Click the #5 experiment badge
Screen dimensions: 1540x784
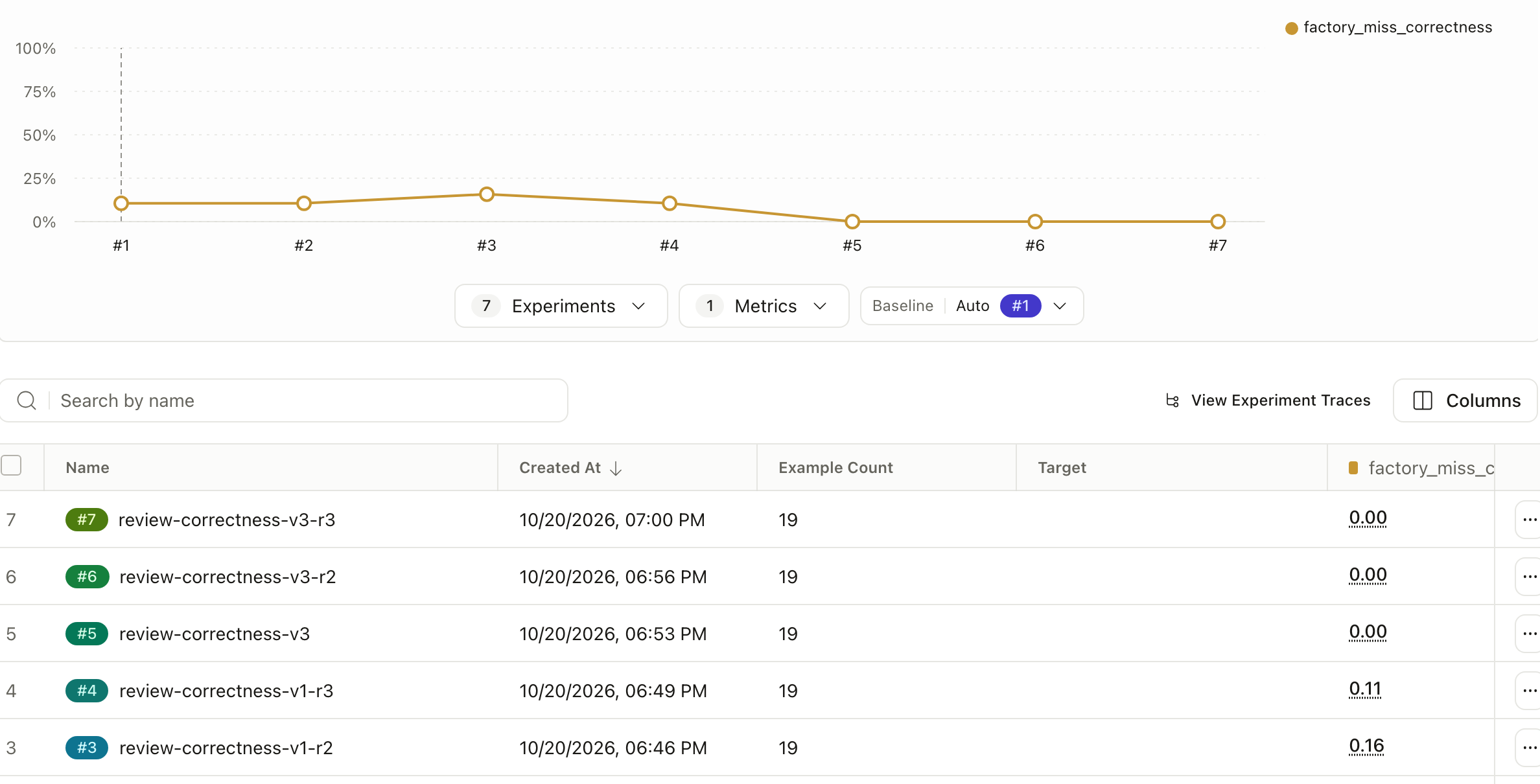point(87,634)
